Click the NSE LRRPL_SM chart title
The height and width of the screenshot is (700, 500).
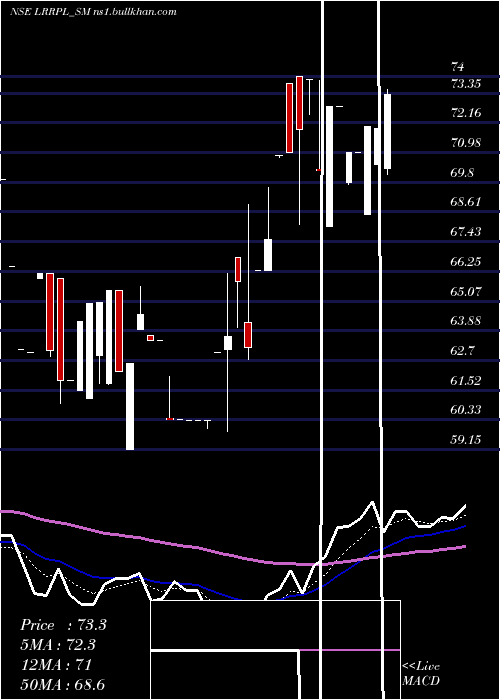click(x=93, y=12)
